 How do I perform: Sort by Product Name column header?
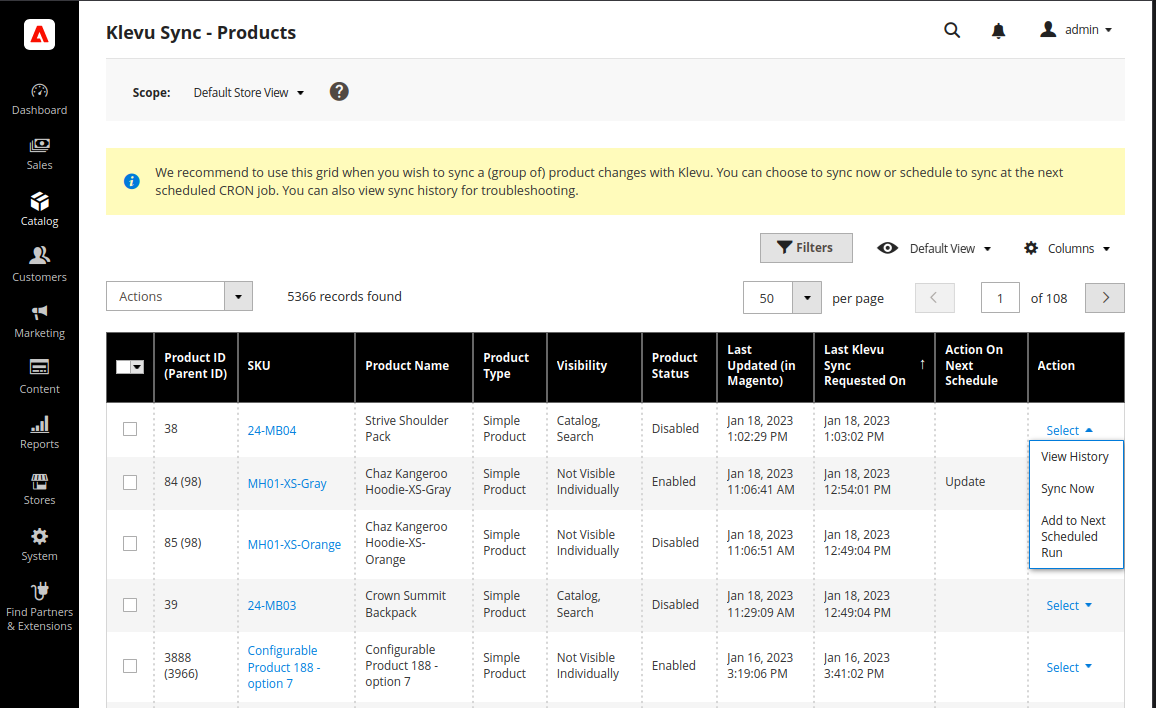coord(414,366)
